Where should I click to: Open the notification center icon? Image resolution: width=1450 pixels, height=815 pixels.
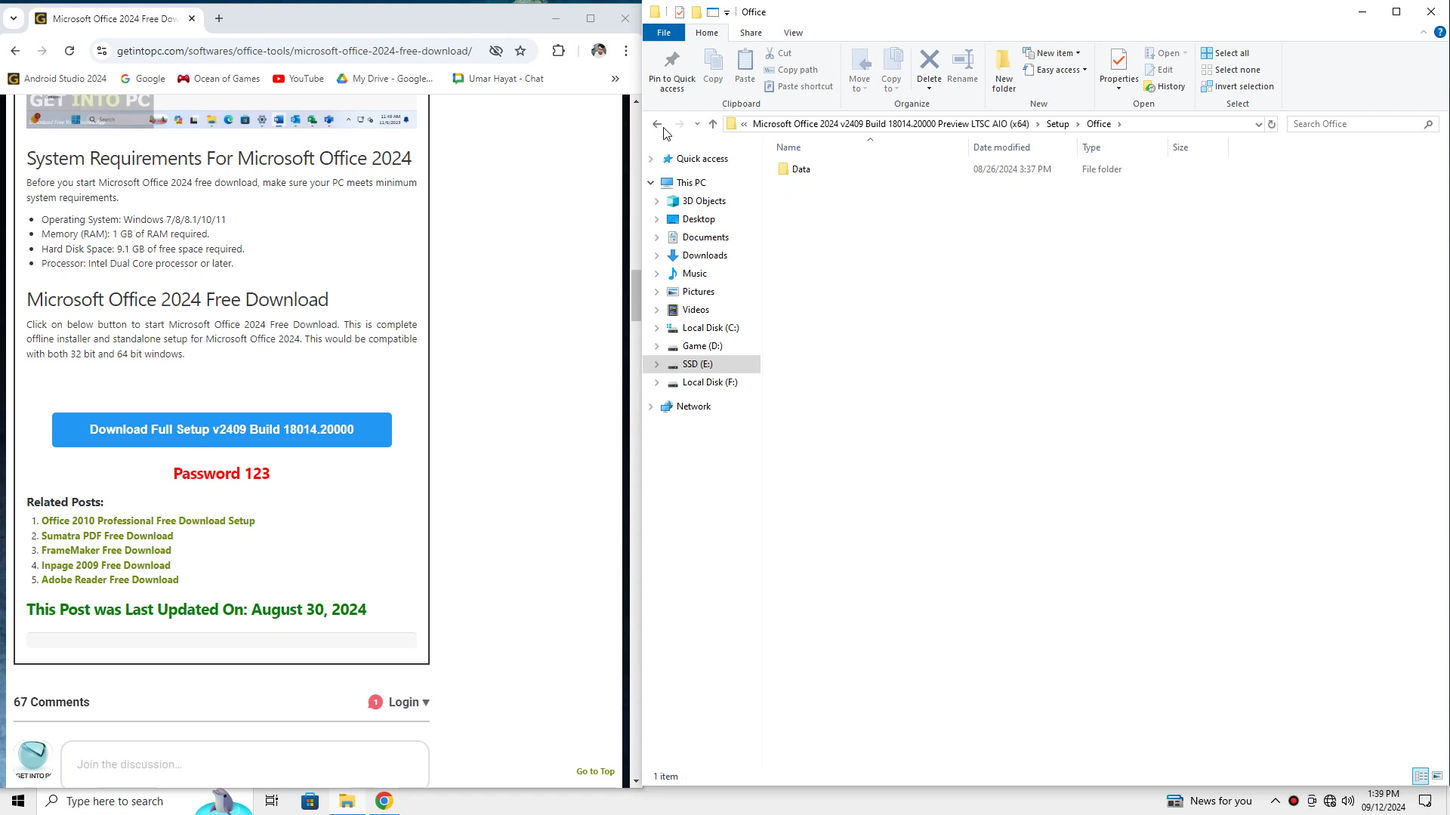pos(1427,801)
